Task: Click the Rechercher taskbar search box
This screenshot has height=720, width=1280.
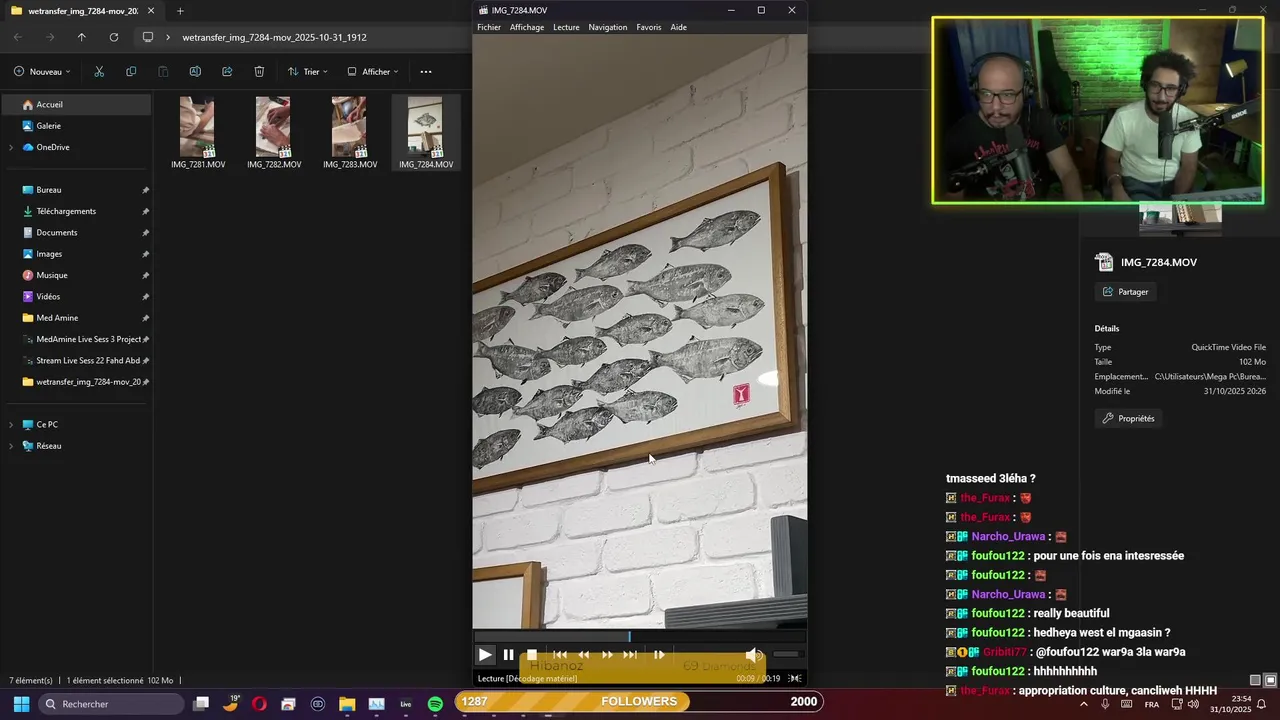Action: (x=110, y=704)
